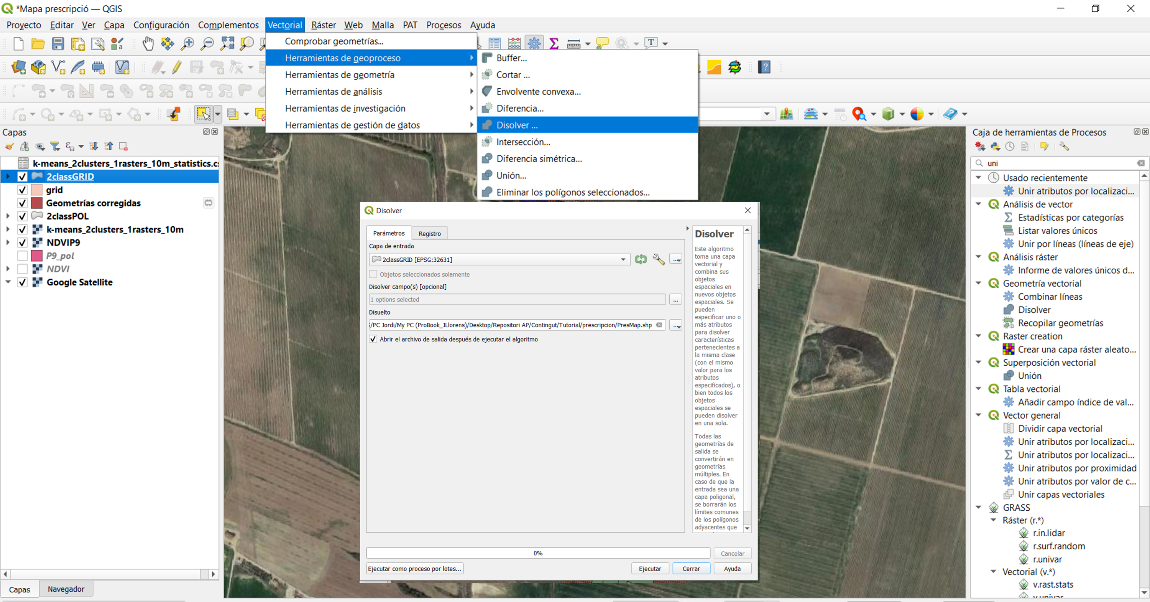Click Ejecutar como proceso por lotes button

click(415, 568)
